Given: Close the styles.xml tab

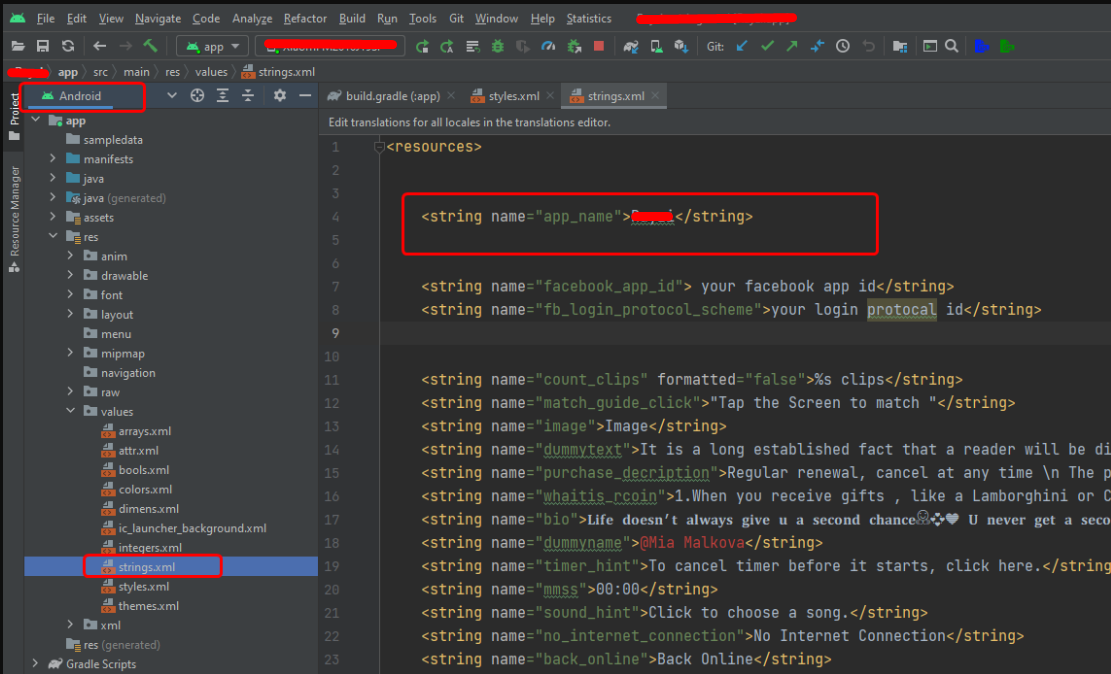Looking at the screenshot, I should [x=550, y=96].
